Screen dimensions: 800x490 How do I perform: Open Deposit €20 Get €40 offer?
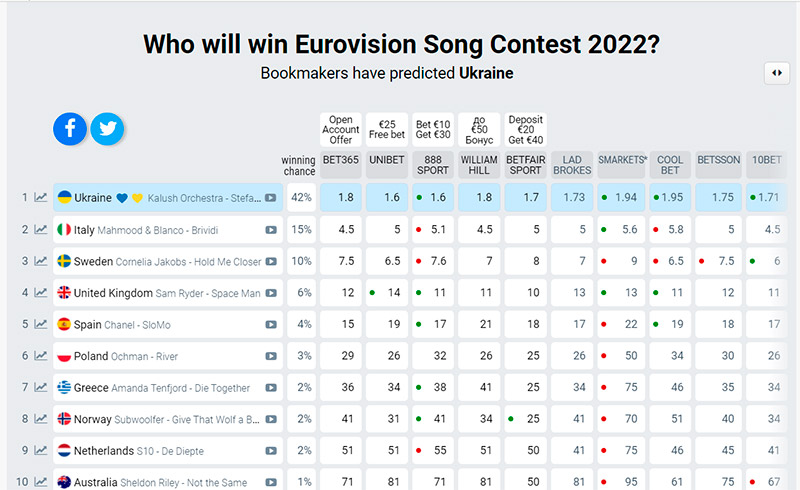525,129
